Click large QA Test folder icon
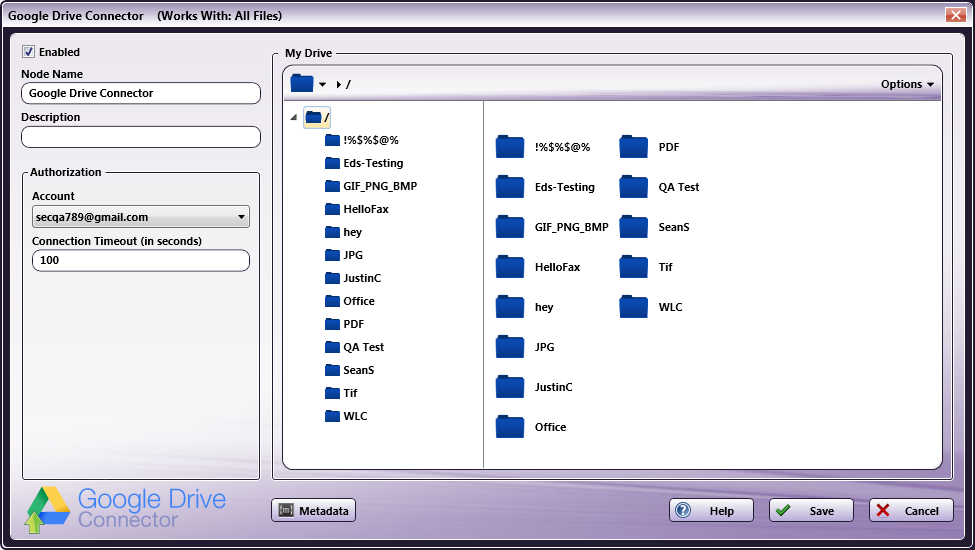 pos(634,186)
